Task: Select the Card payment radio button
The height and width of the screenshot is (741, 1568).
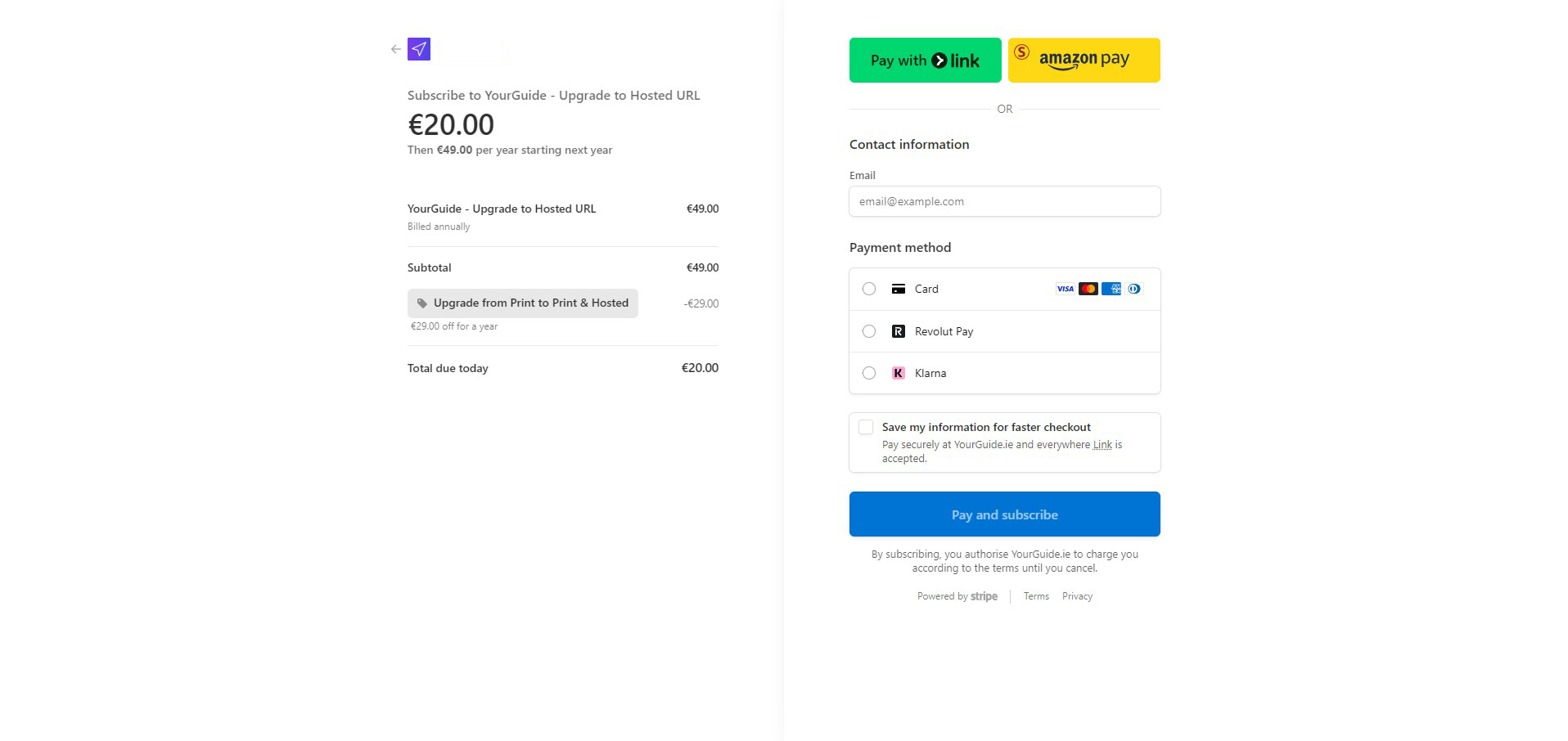Action: tap(869, 289)
